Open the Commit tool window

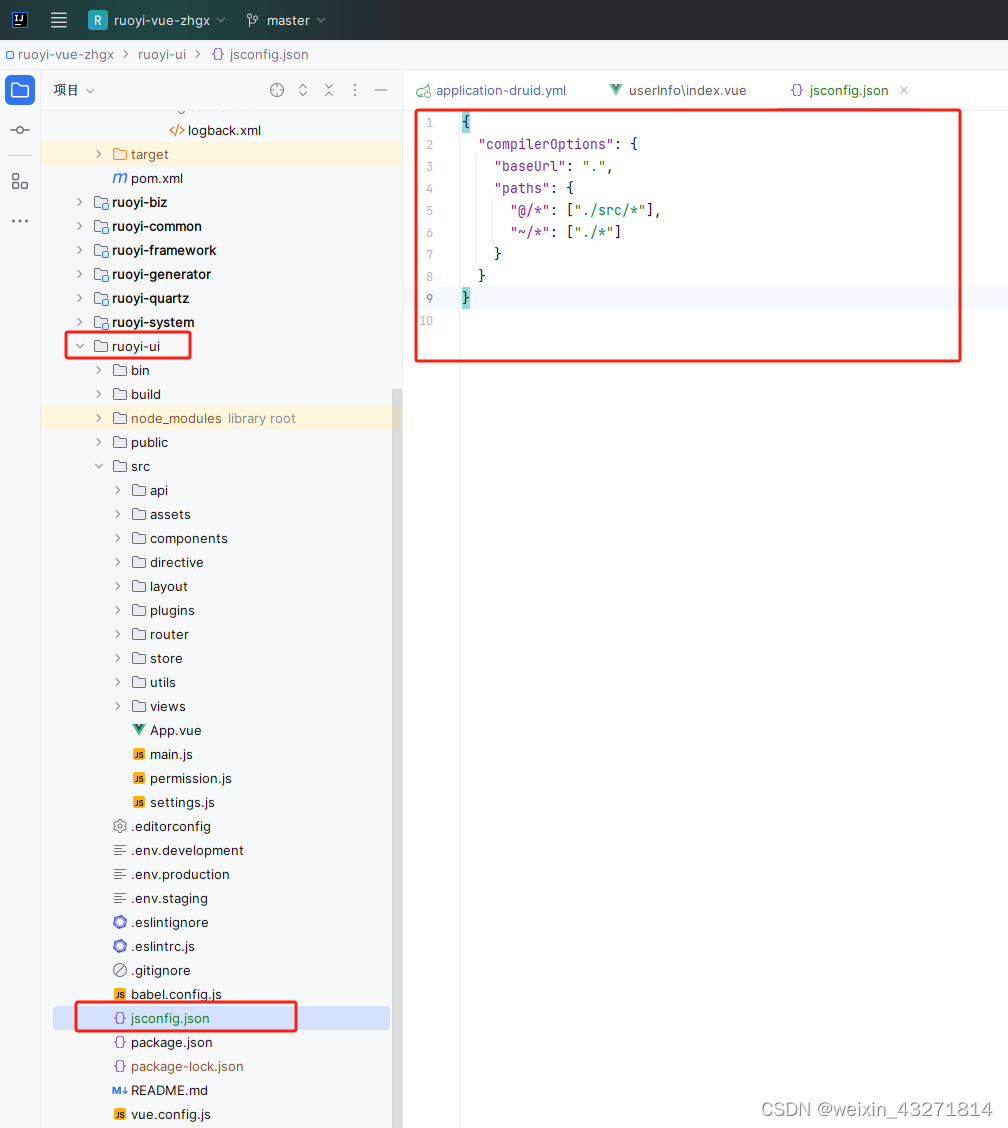click(19, 129)
